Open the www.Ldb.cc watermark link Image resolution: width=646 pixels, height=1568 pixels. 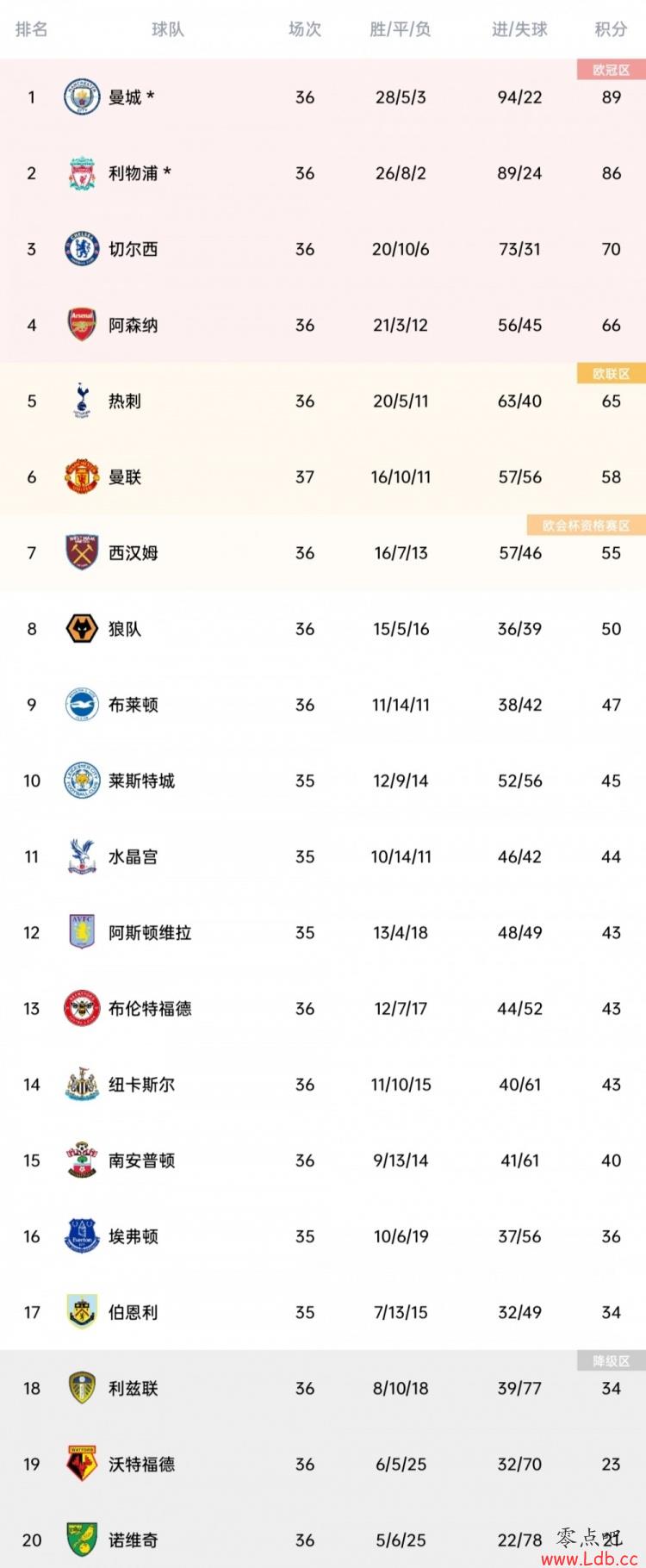[x=589, y=1559]
